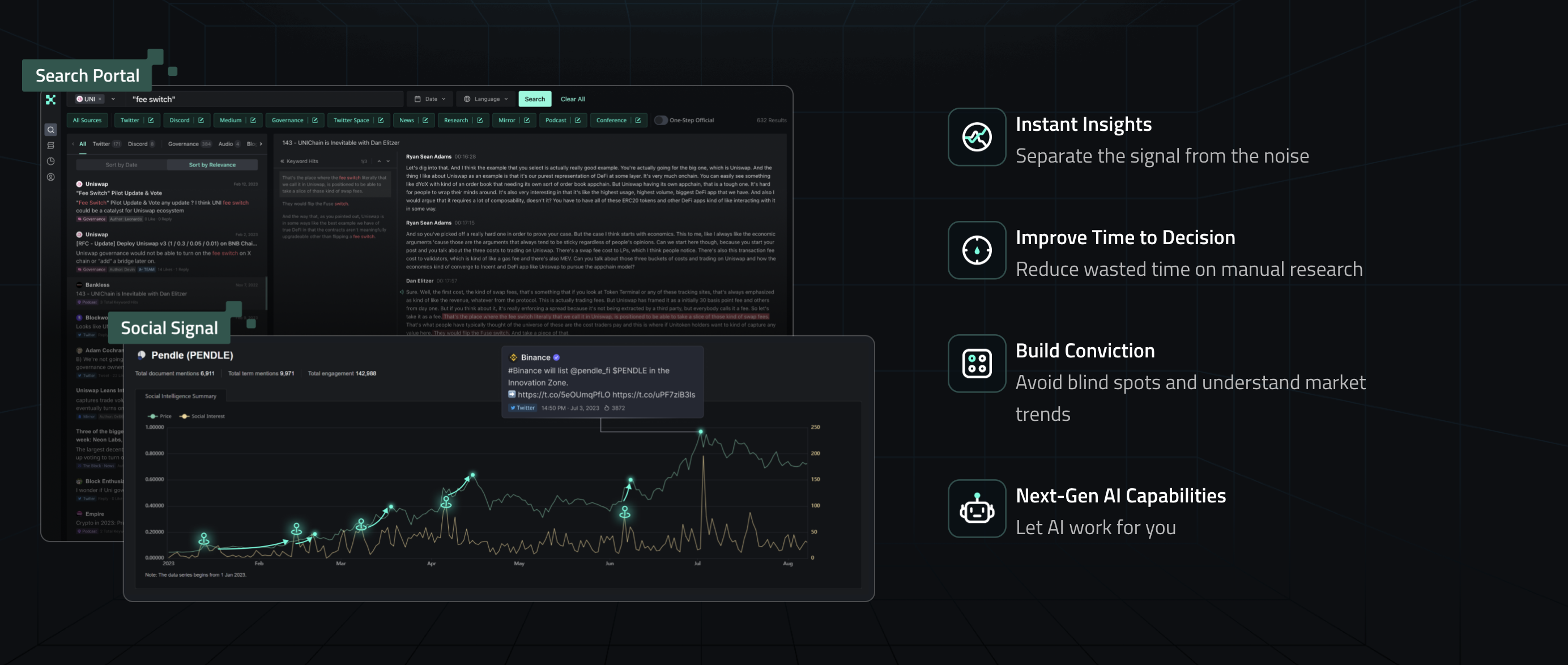This screenshot has width=1568, height=665.
Task: Select the All Sources filter
Action: (x=87, y=121)
